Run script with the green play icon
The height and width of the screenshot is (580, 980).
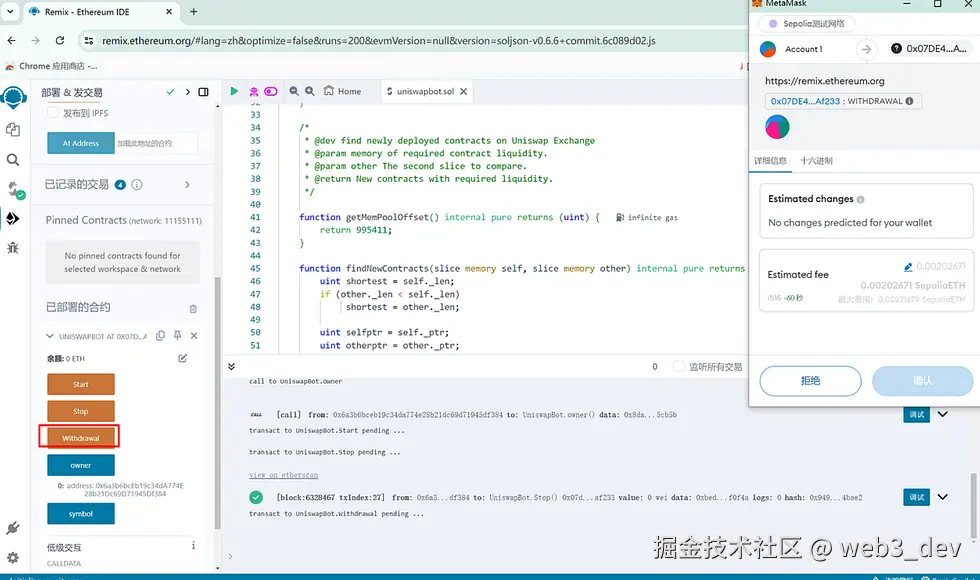(x=234, y=91)
